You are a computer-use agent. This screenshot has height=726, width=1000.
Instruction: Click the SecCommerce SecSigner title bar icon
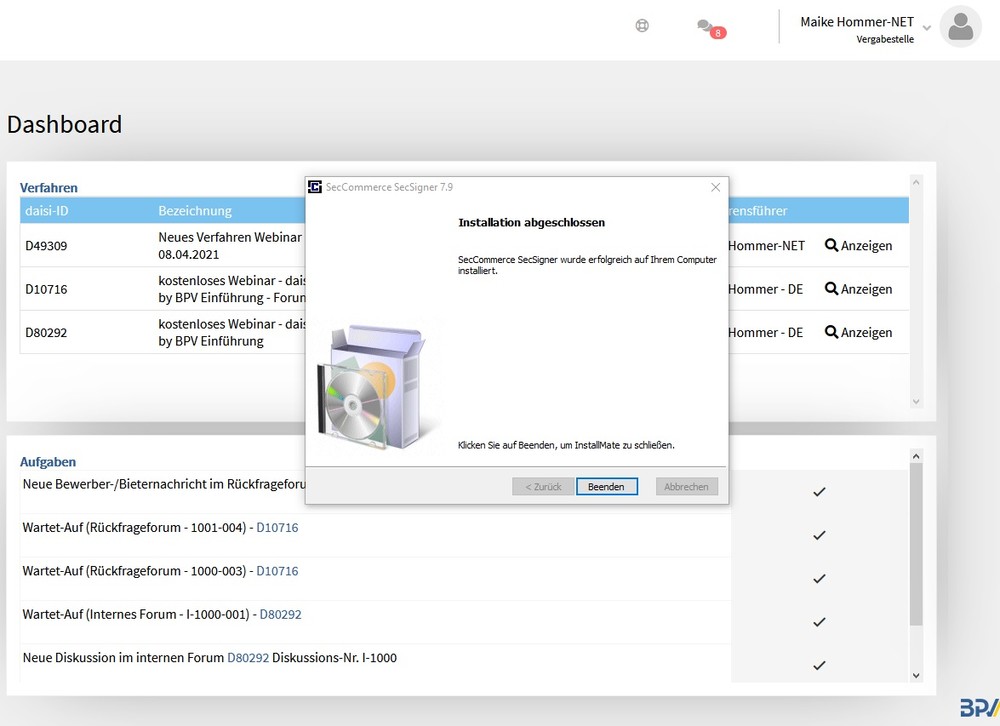coord(314,187)
